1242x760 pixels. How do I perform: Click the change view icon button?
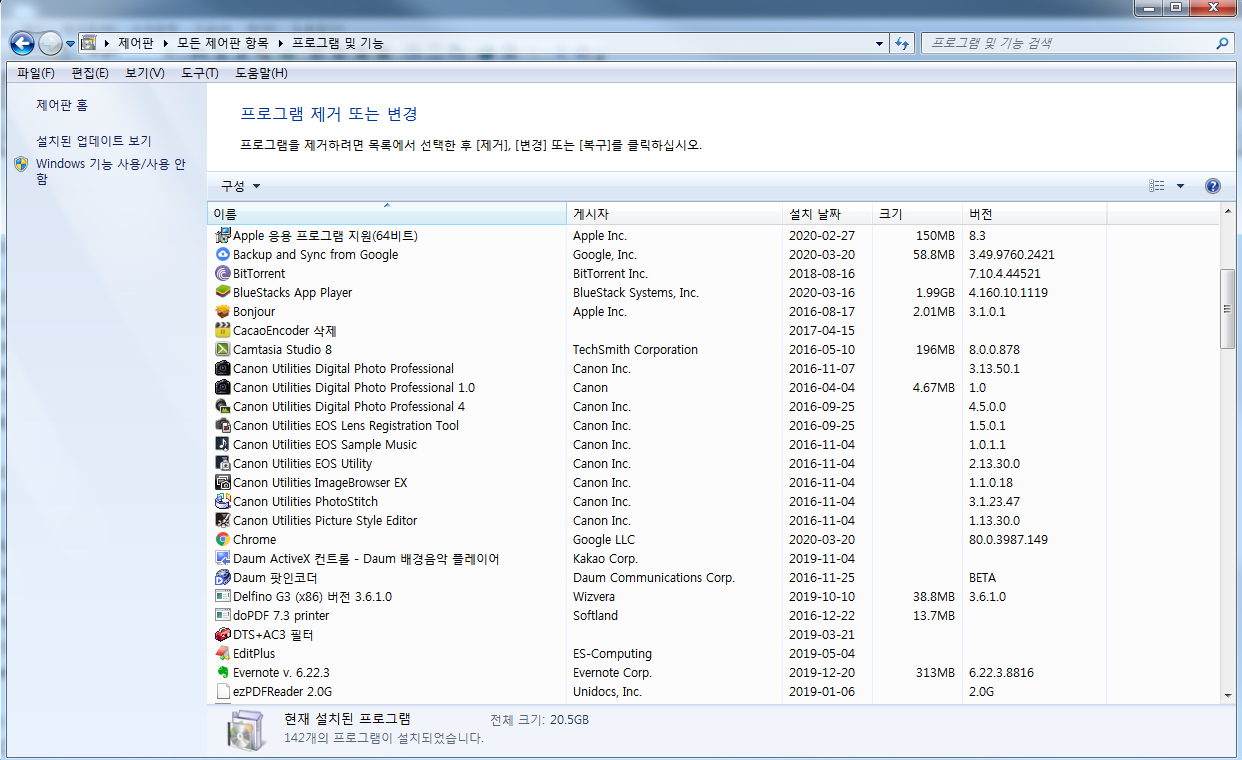1157,186
